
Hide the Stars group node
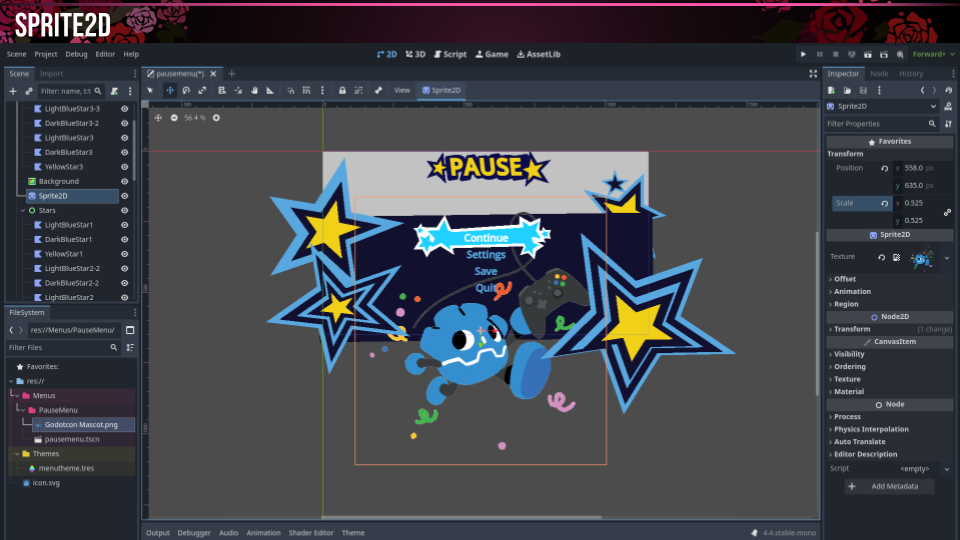click(x=124, y=211)
